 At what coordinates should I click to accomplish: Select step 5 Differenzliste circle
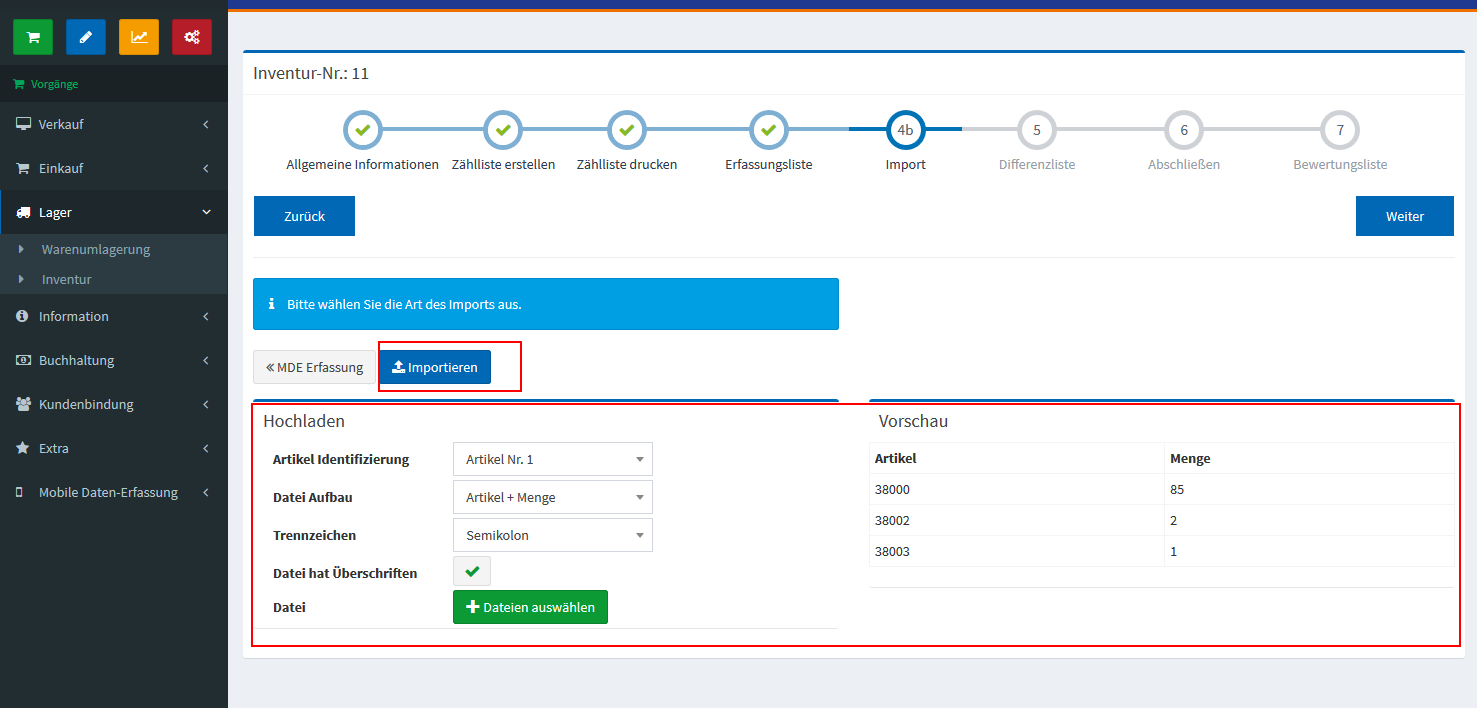click(1037, 130)
